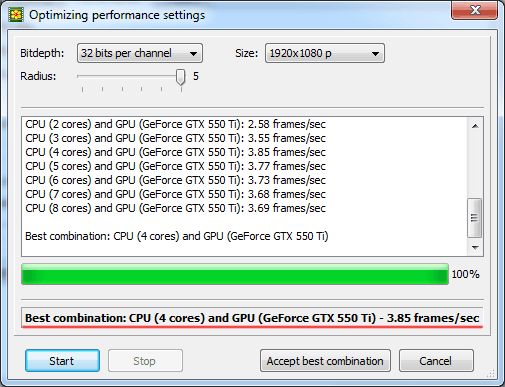This screenshot has height=387, width=505.
Task: Close the Optimizing performance settings dialog
Action: pyautogui.click(x=474, y=10)
